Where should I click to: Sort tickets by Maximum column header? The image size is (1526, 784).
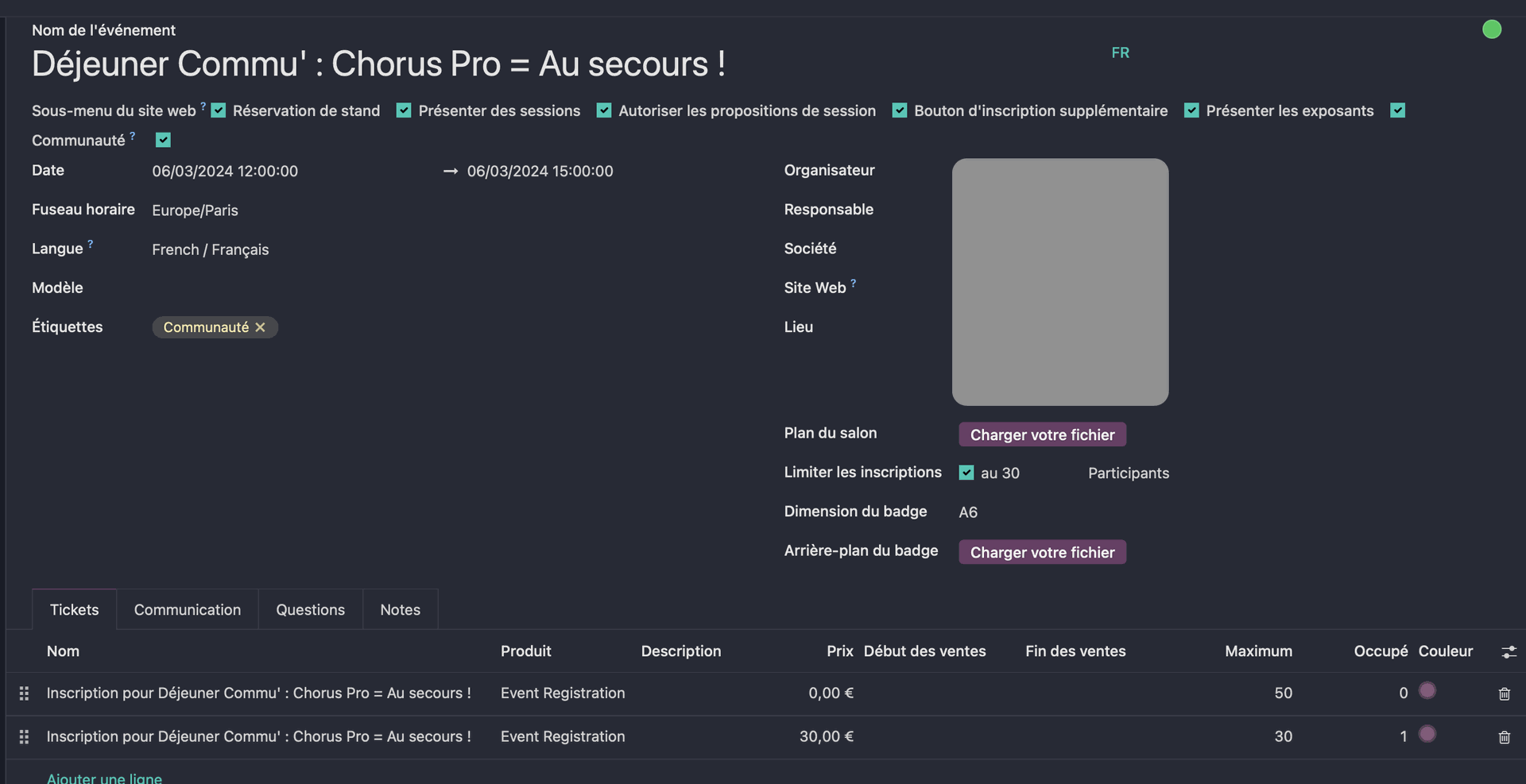pyautogui.click(x=1258, y=651)
